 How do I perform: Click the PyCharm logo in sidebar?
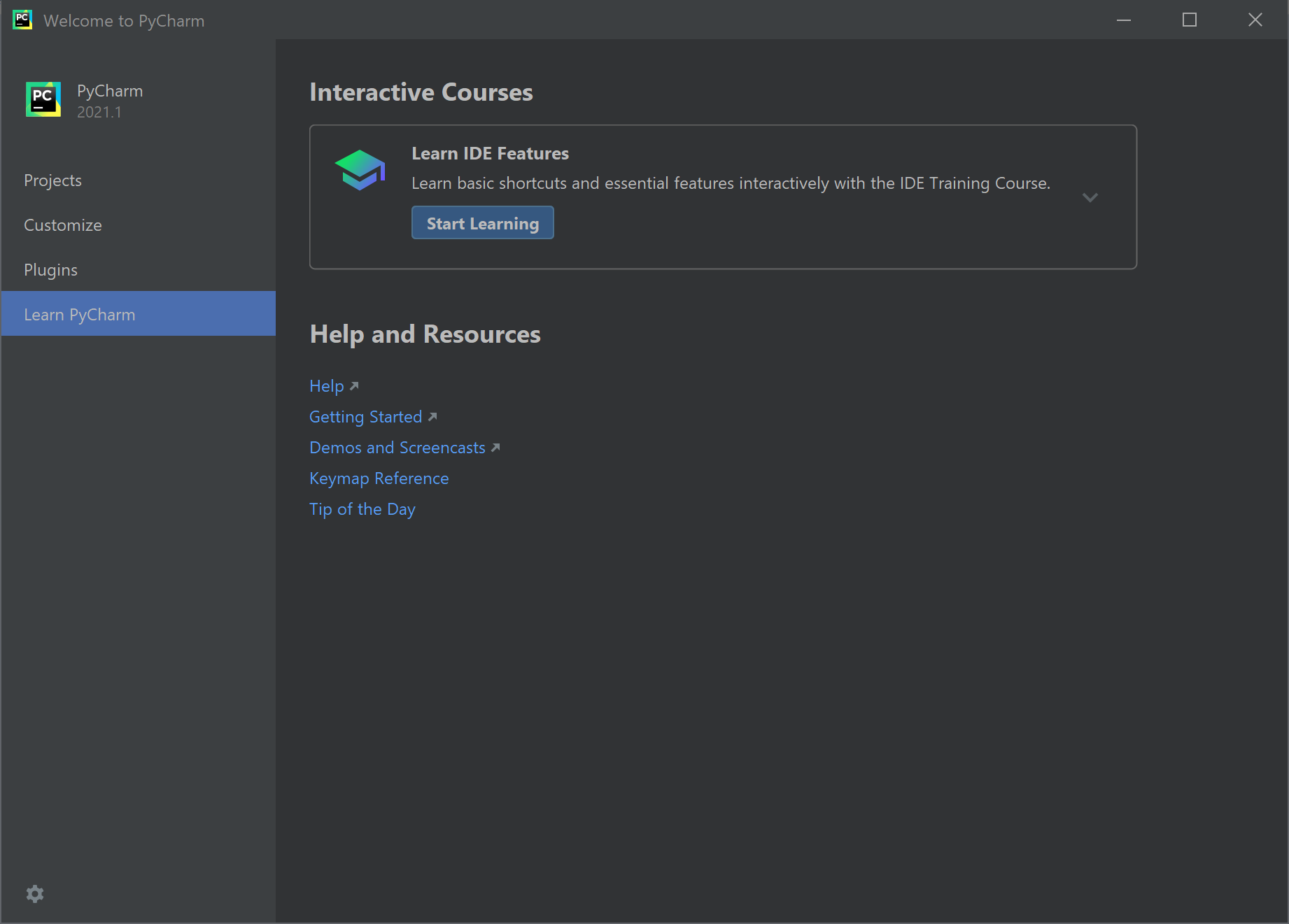coord(43,99)
